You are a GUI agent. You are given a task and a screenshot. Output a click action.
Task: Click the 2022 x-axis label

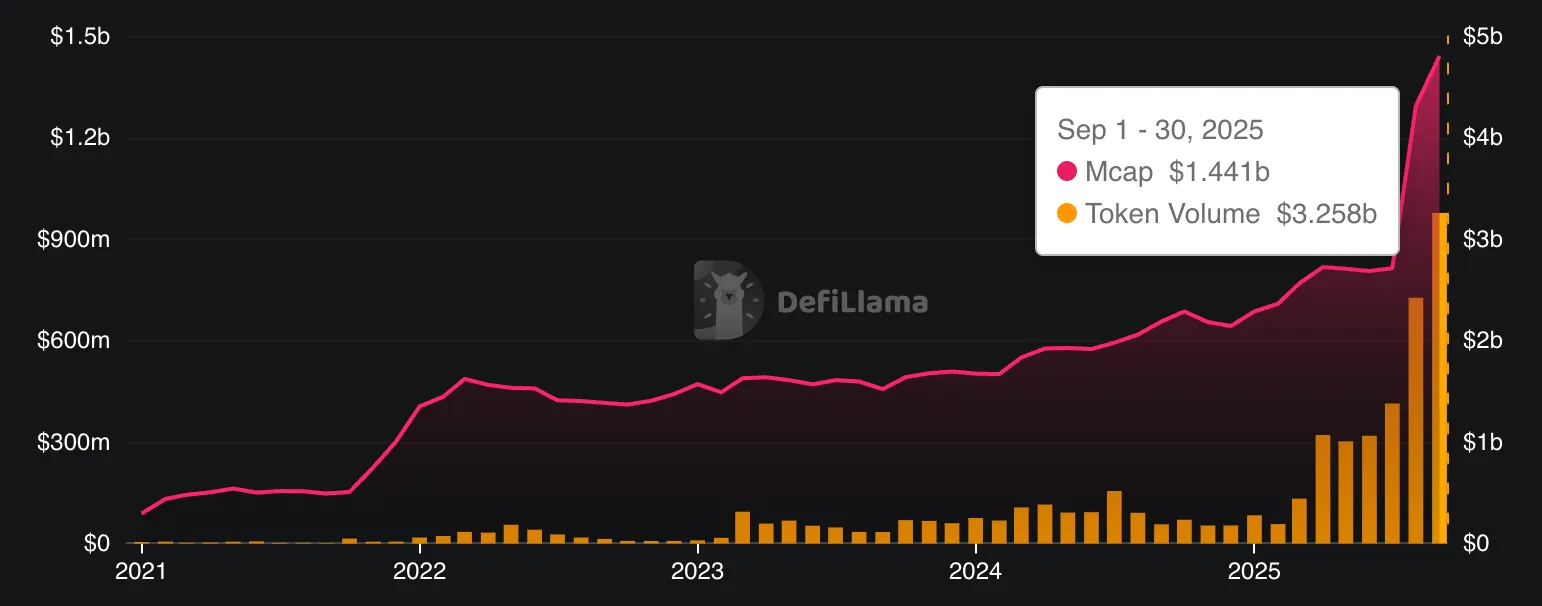[420, 574]
